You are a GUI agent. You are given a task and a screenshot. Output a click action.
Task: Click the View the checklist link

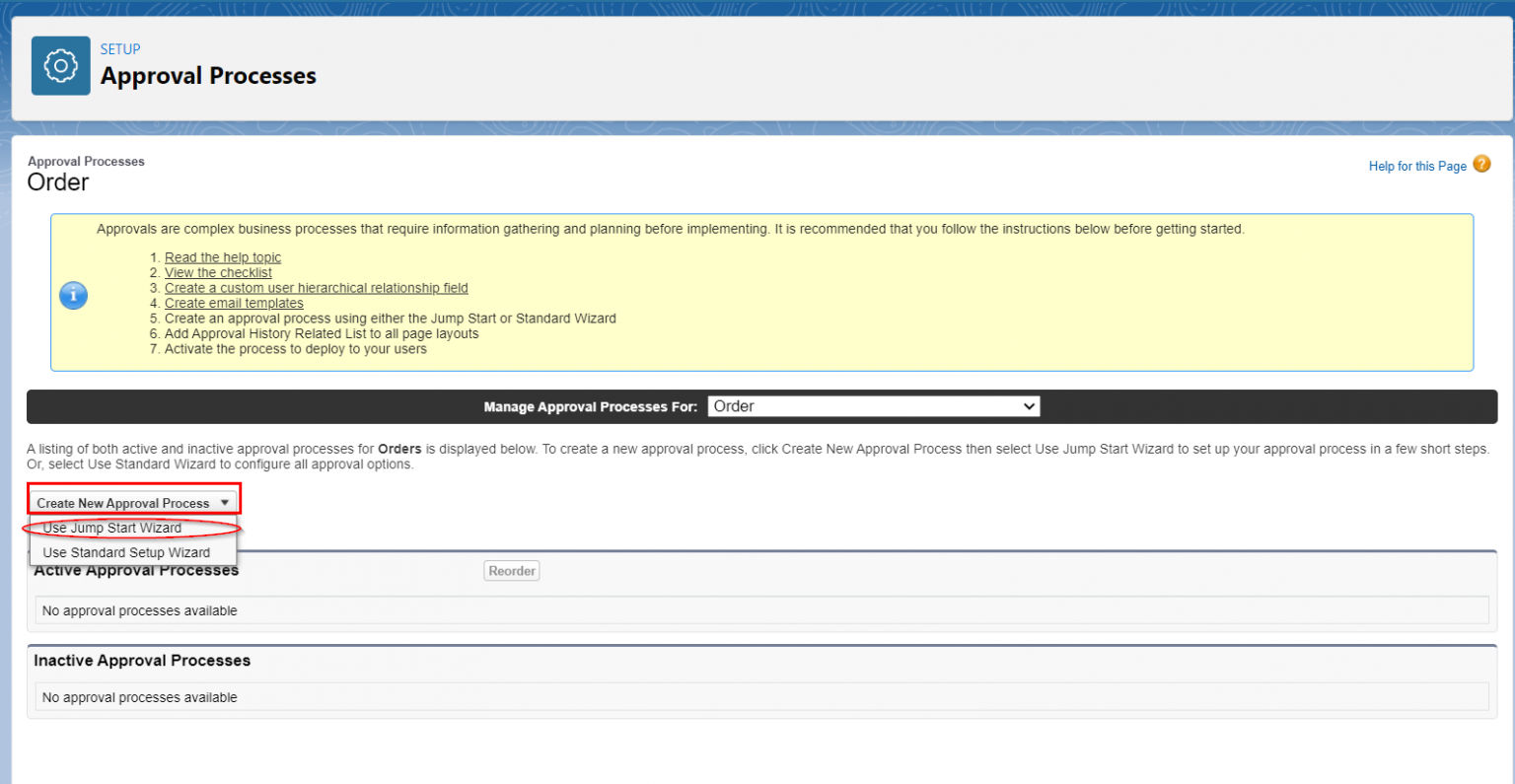tap(218, 272)
